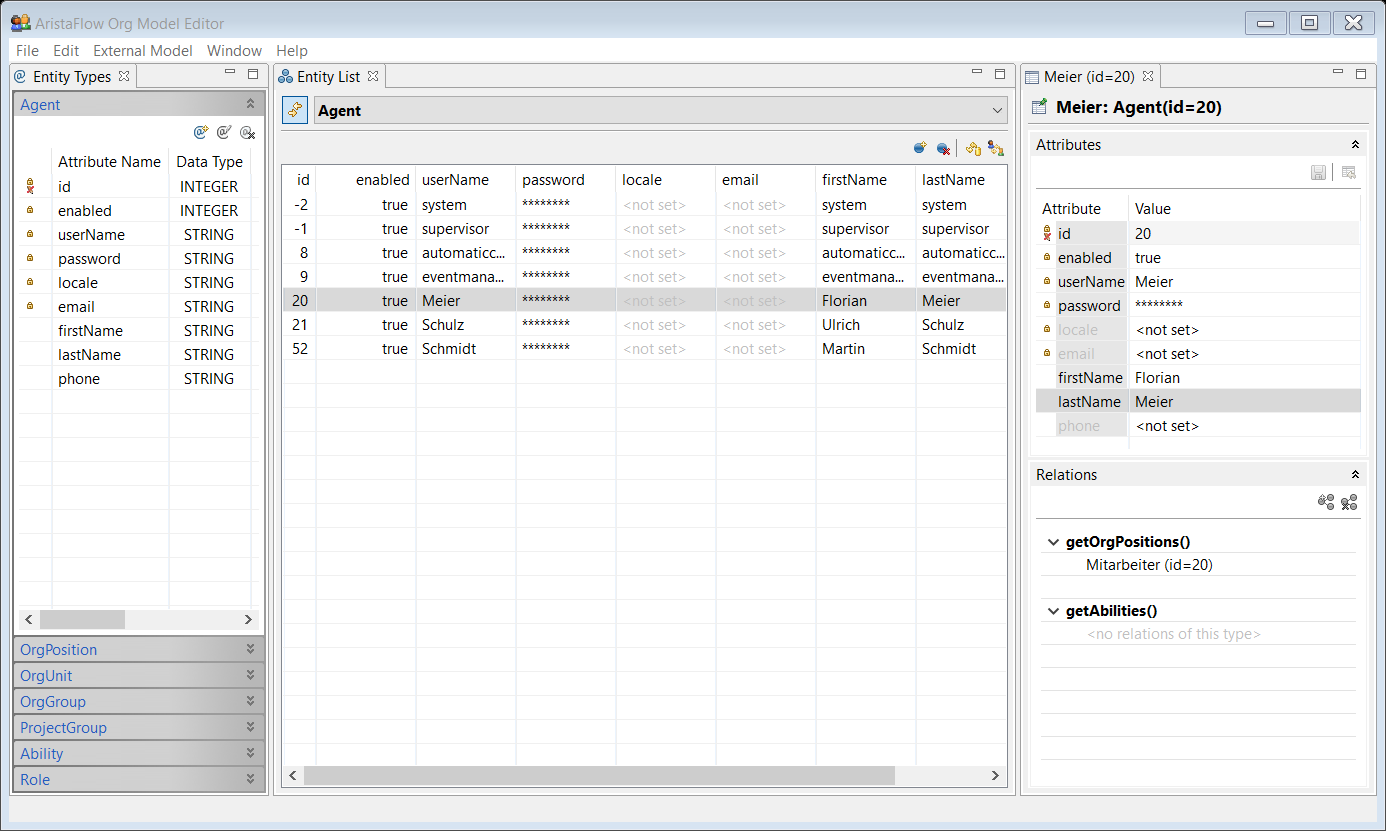Click the edit attribute pencil icon
This screenshot has width=1386, height=831.
(224, 132)
